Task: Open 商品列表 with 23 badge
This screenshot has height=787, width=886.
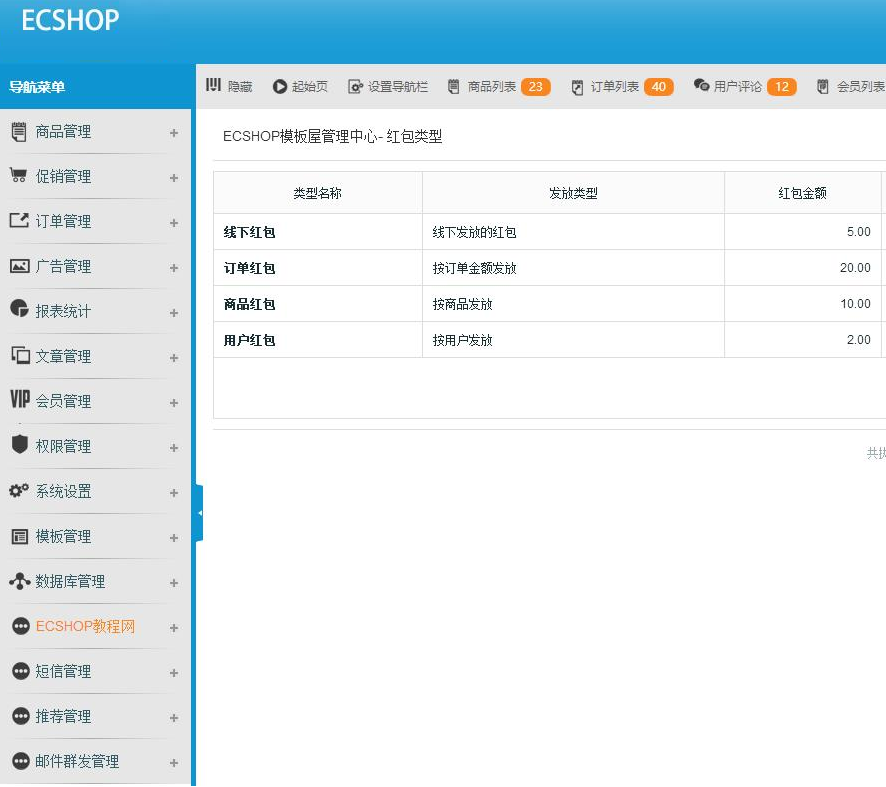Action: click(x=499, y=86)
